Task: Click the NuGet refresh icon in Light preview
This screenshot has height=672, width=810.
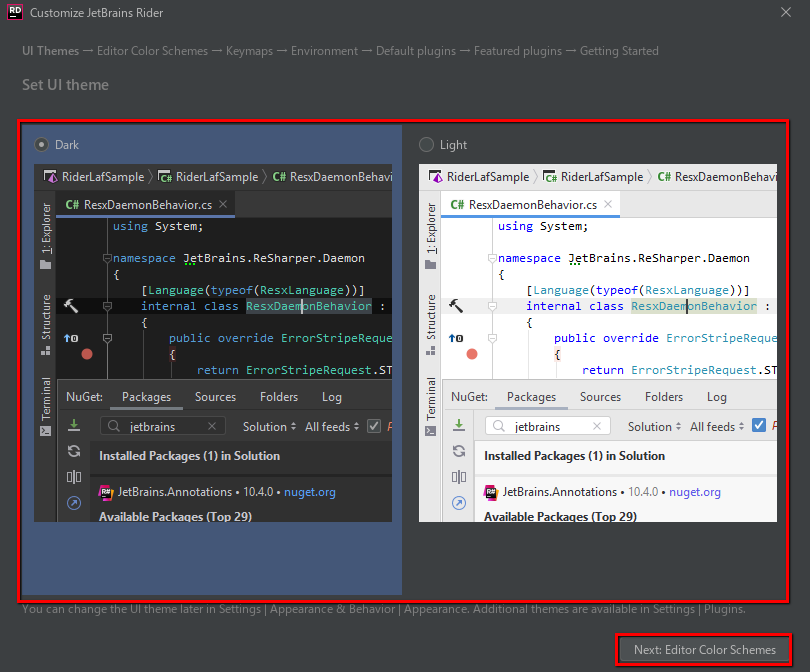Action: tap(459, 451)
